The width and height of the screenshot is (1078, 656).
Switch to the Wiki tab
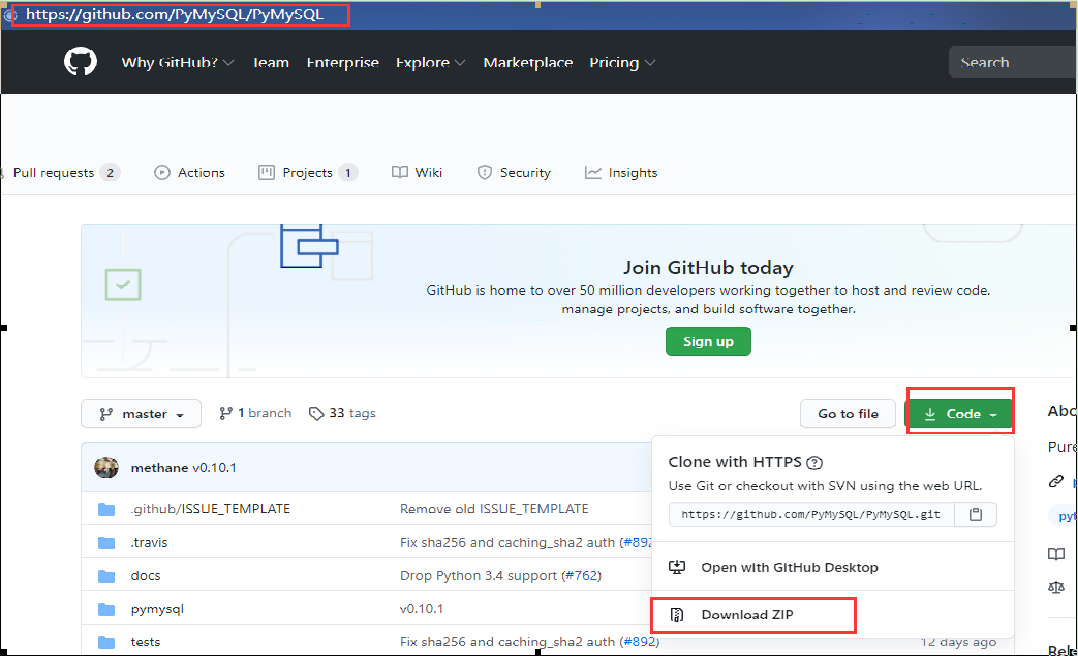(x=417, y=173)
